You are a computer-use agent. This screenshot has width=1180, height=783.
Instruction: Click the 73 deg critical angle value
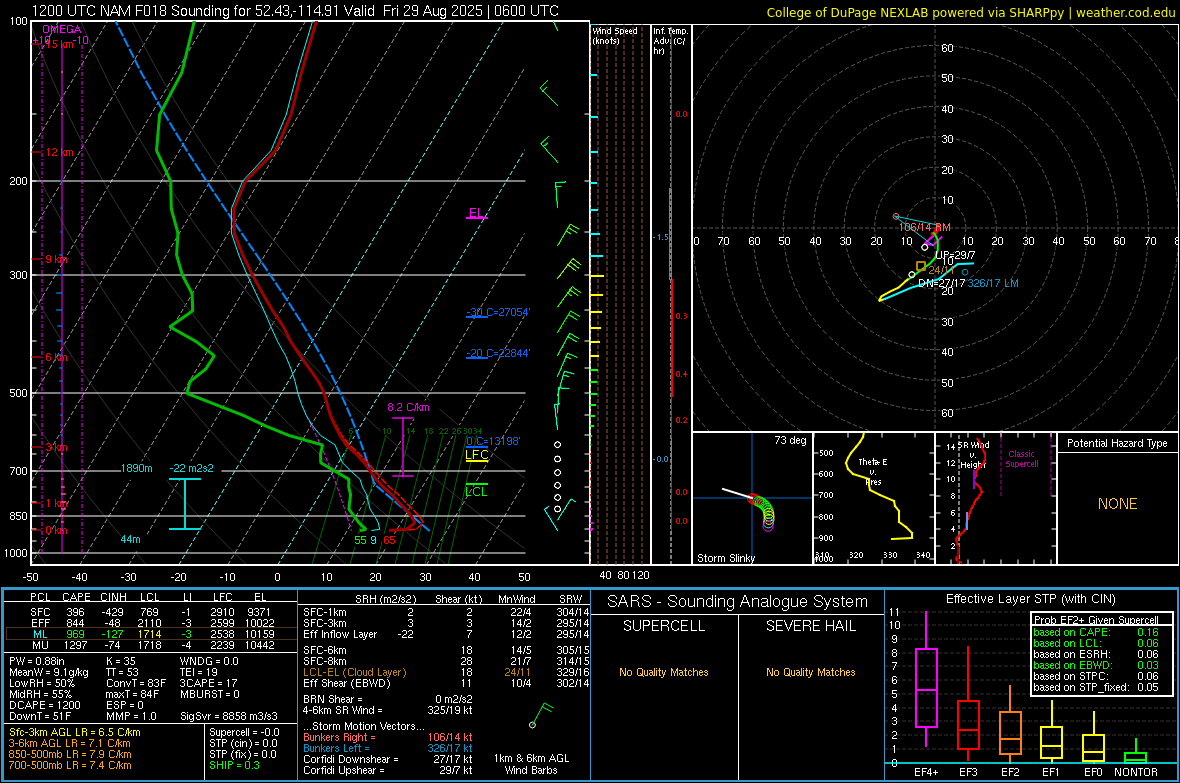(x=790, y=440)
